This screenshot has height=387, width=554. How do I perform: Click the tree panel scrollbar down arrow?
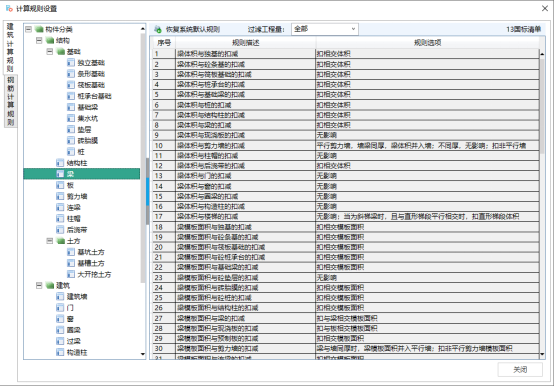[143, 354]
